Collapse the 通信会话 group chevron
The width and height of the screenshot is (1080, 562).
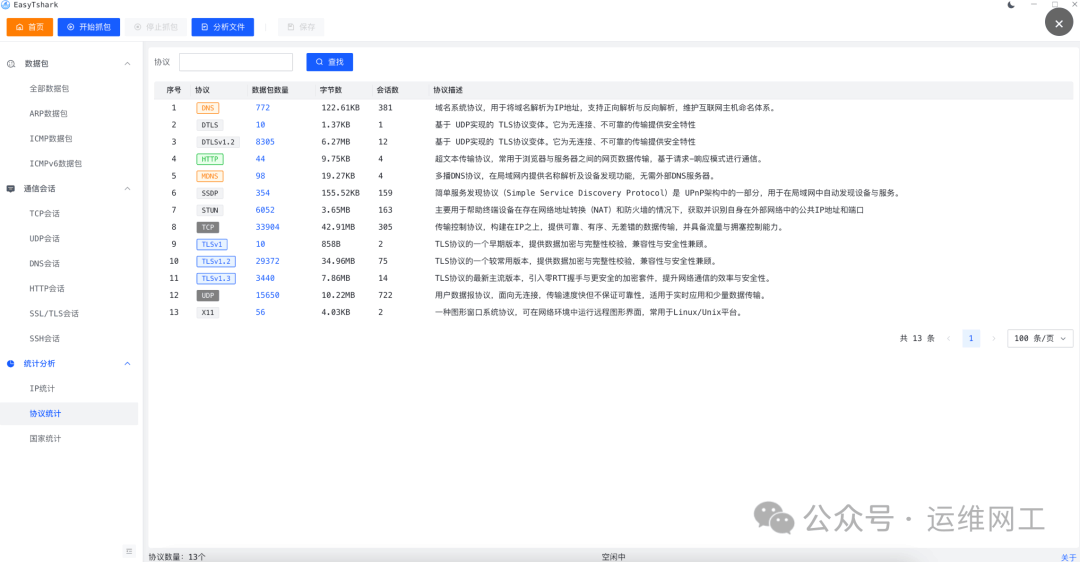pos(127,188)
